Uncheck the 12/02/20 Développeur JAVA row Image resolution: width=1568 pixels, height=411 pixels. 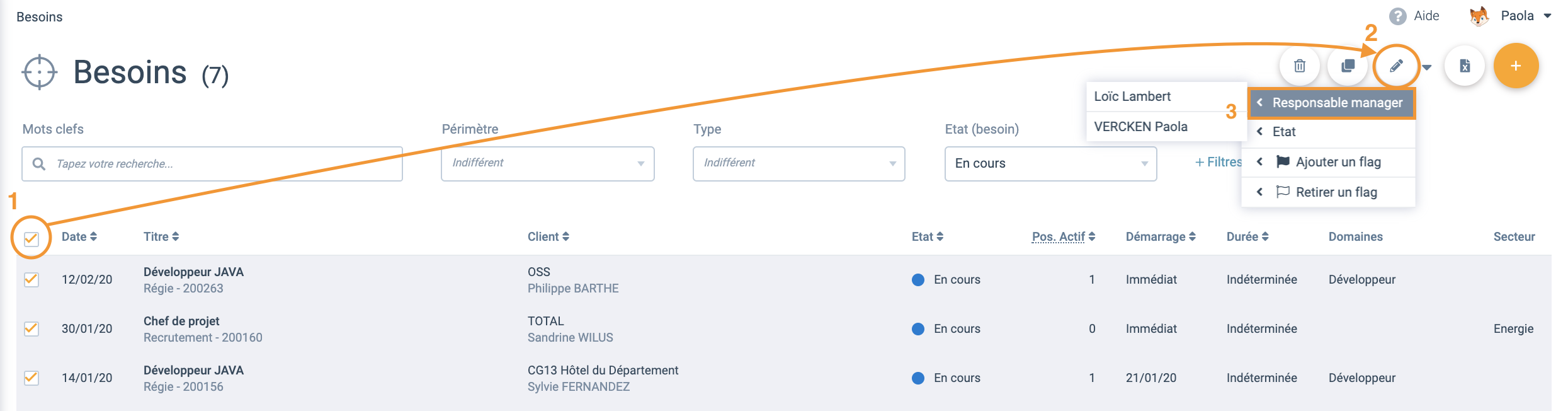click(31, 279)
